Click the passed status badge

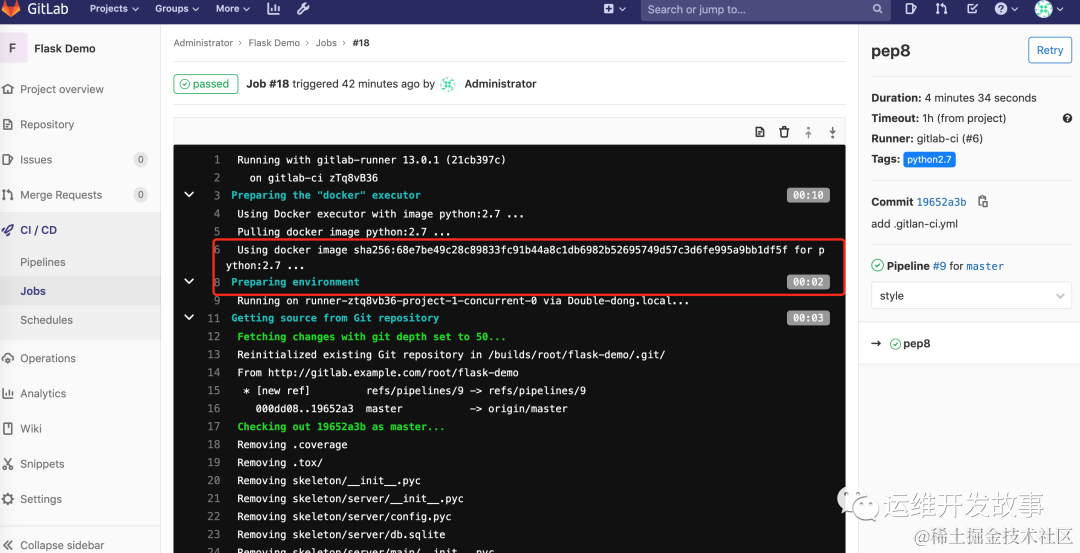pos(205,84)
